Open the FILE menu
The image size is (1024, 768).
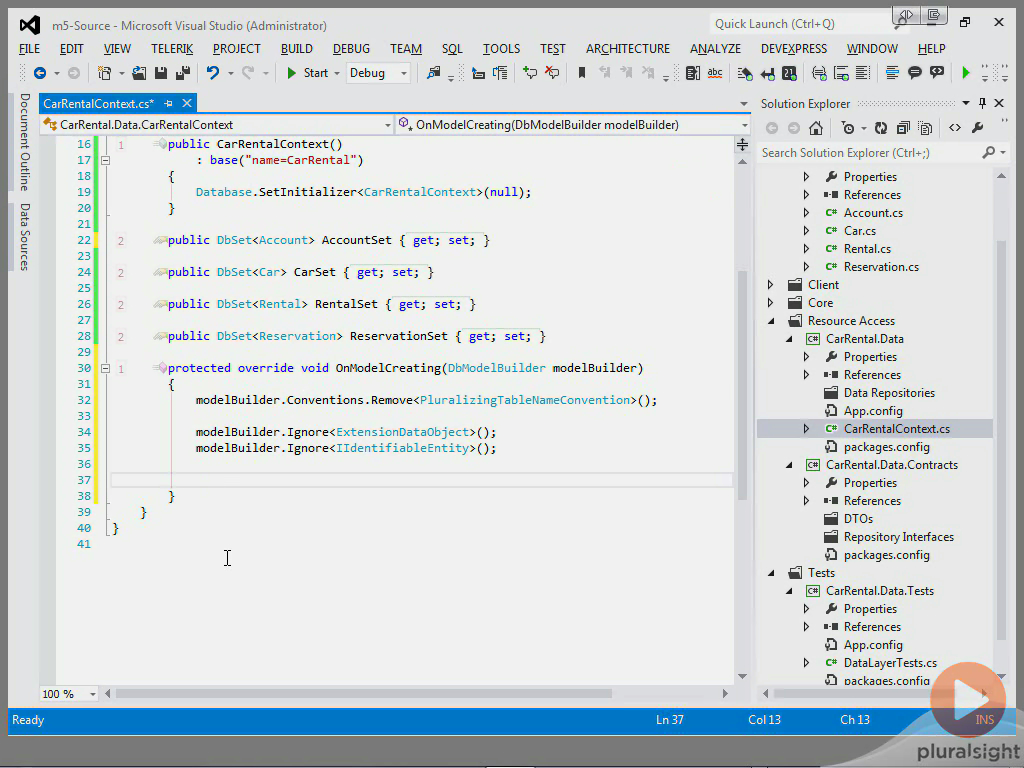tap(29, 49)
